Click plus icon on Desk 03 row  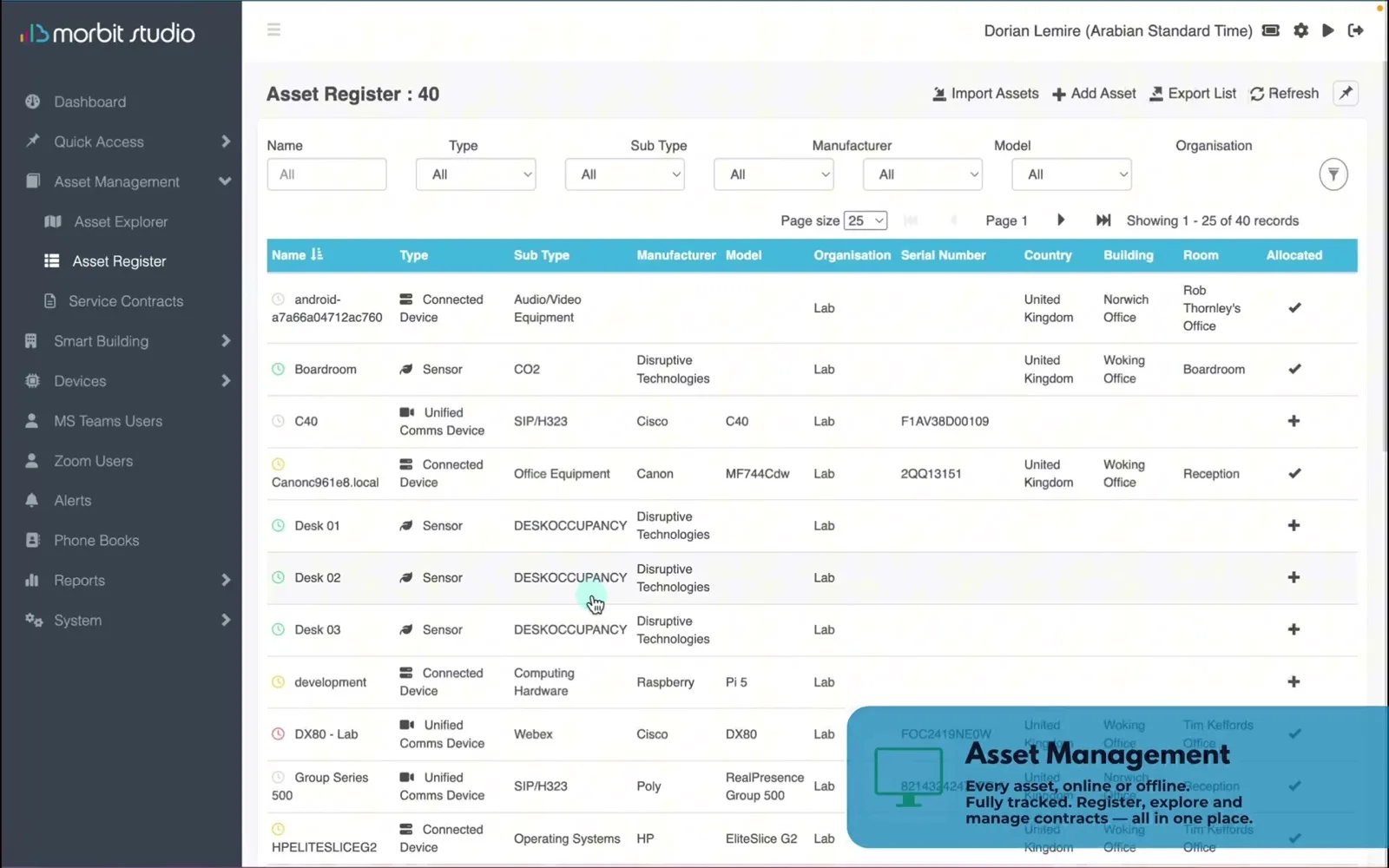[1294, 629]
